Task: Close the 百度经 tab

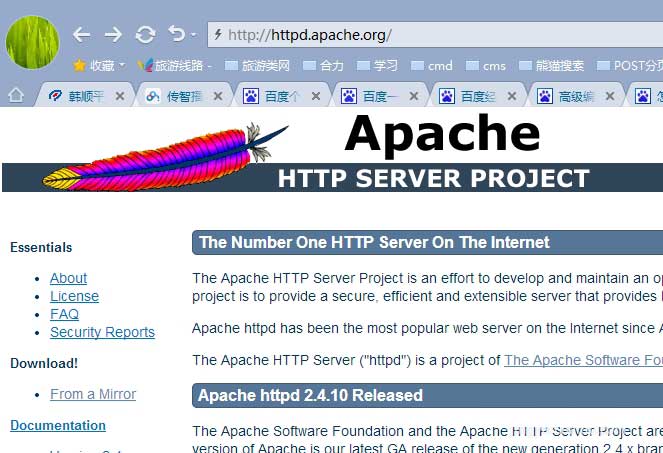Action: 512,96
